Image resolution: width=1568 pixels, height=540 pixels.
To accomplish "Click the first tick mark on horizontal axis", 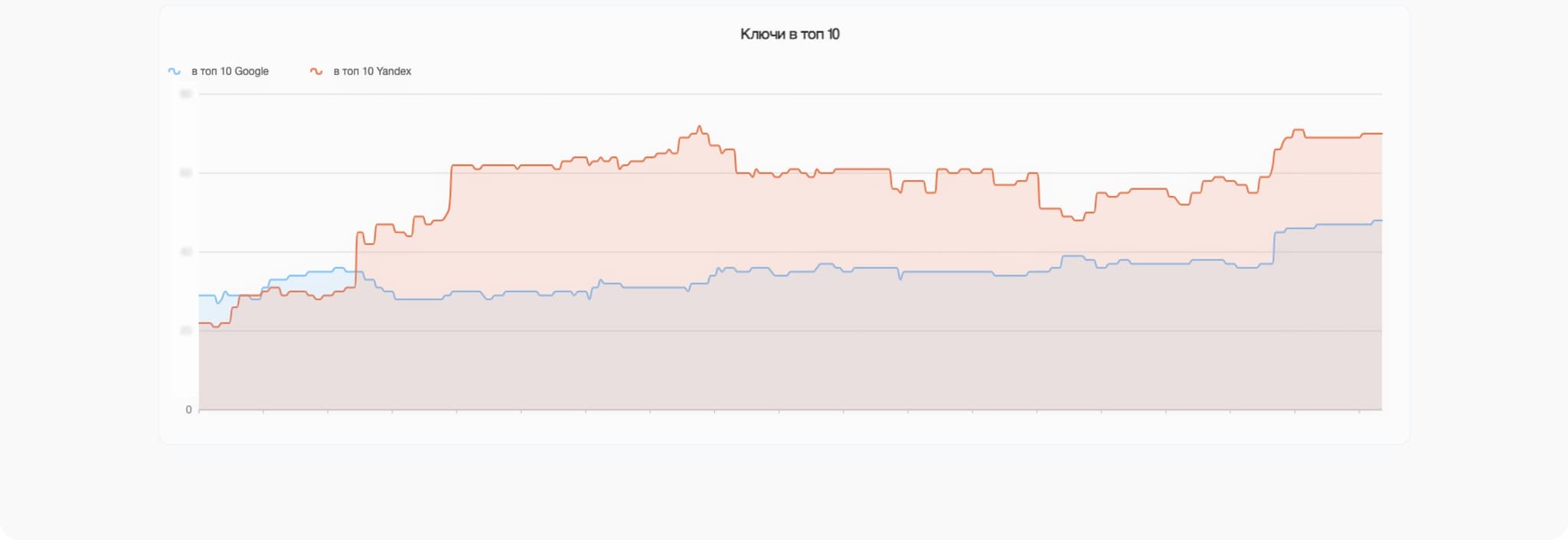I will 199,411.
